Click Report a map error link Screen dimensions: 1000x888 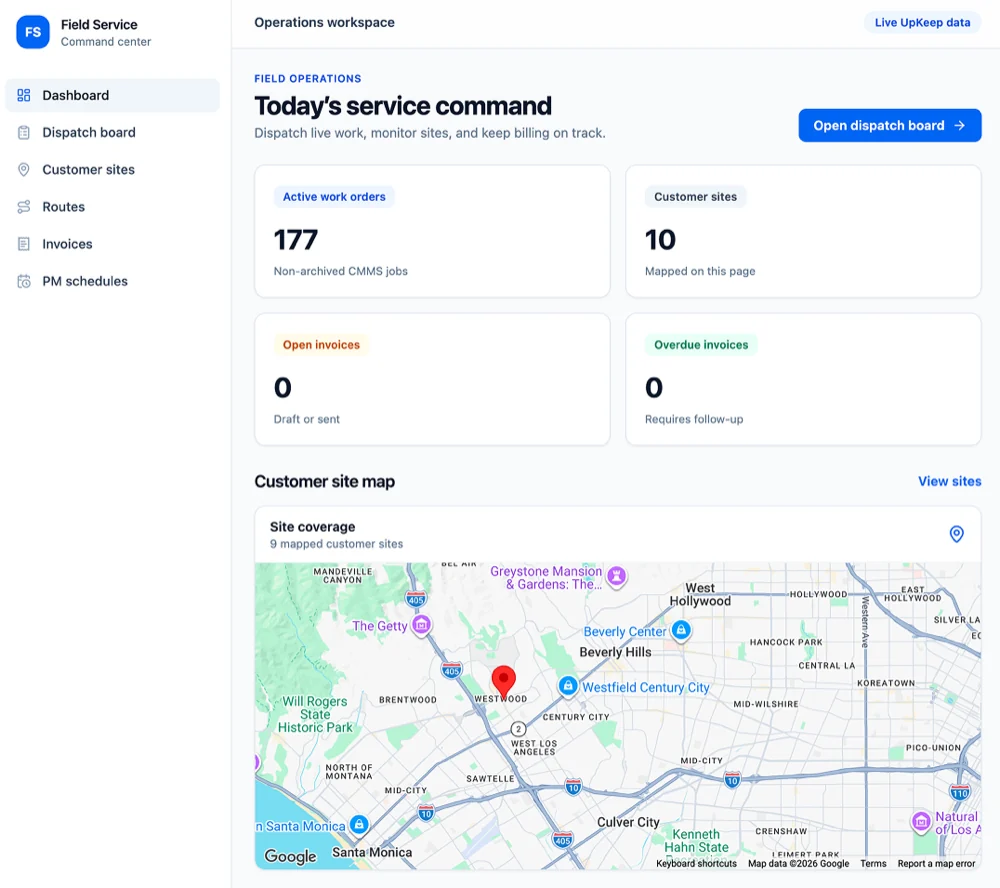[936, 863]
